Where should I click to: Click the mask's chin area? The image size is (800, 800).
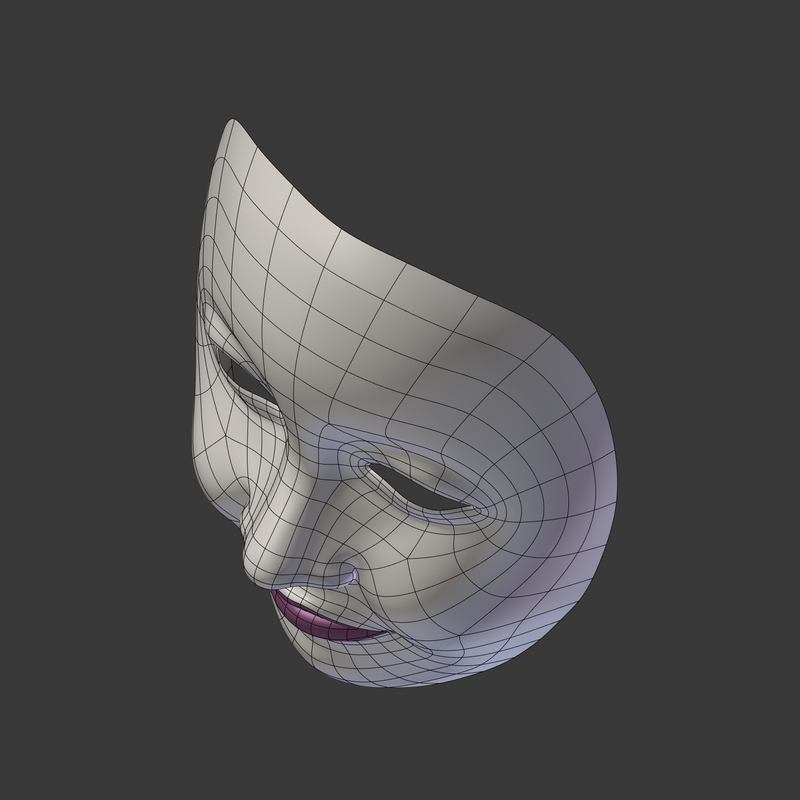click(365, 665)
